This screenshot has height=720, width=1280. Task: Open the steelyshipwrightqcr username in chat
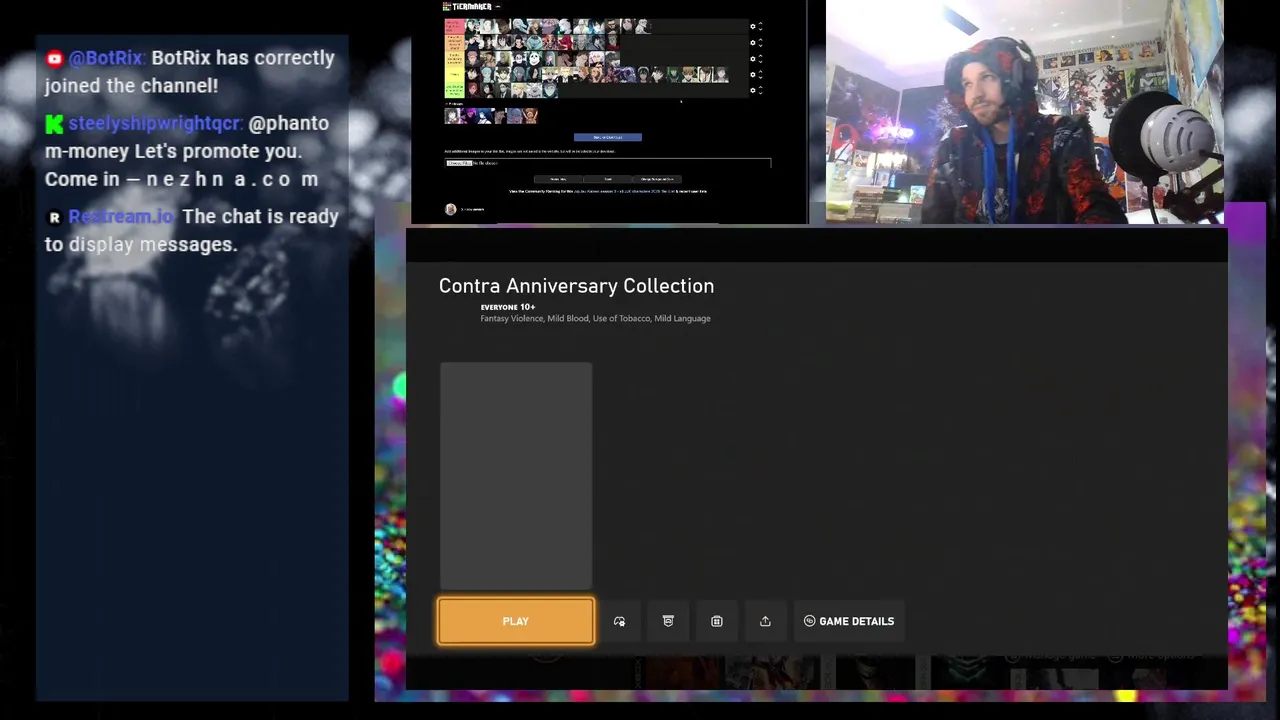click(x=156, y=123)
